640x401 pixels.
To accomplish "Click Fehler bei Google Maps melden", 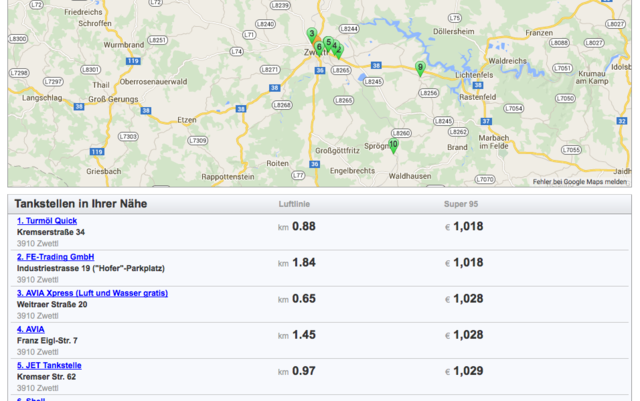I will pos(580,182).
